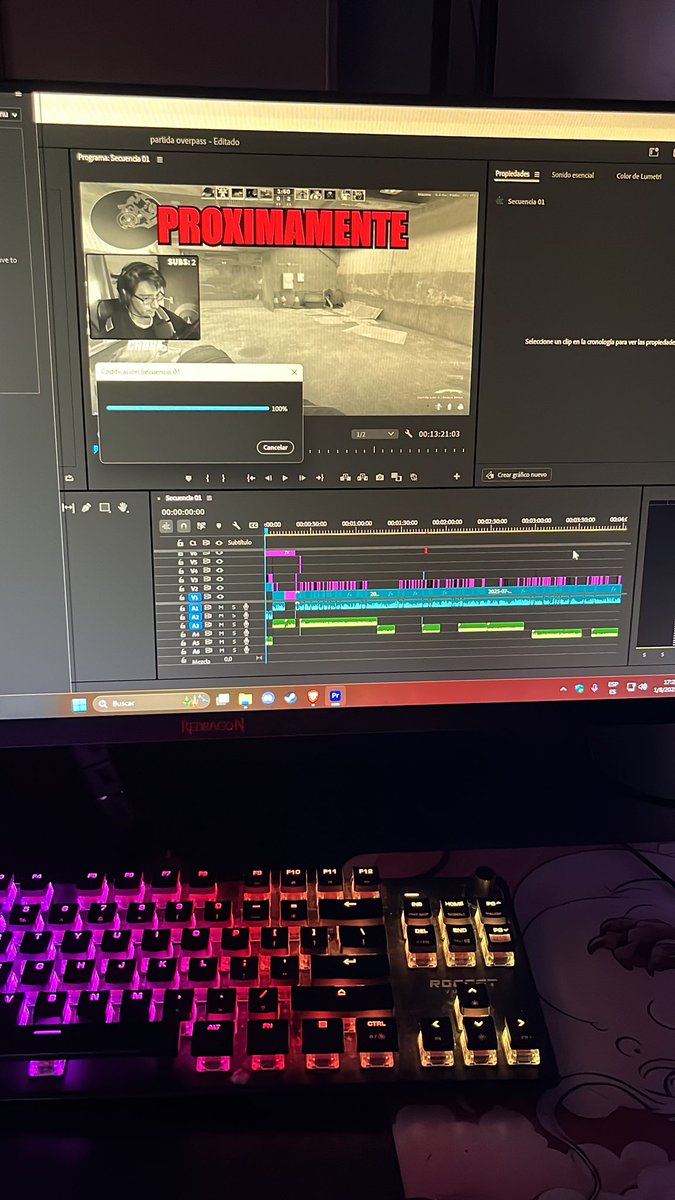The width and height of the screenshot is (675, 1200).
Task: Toggle track targeting for V1
Action: (195, 597)
